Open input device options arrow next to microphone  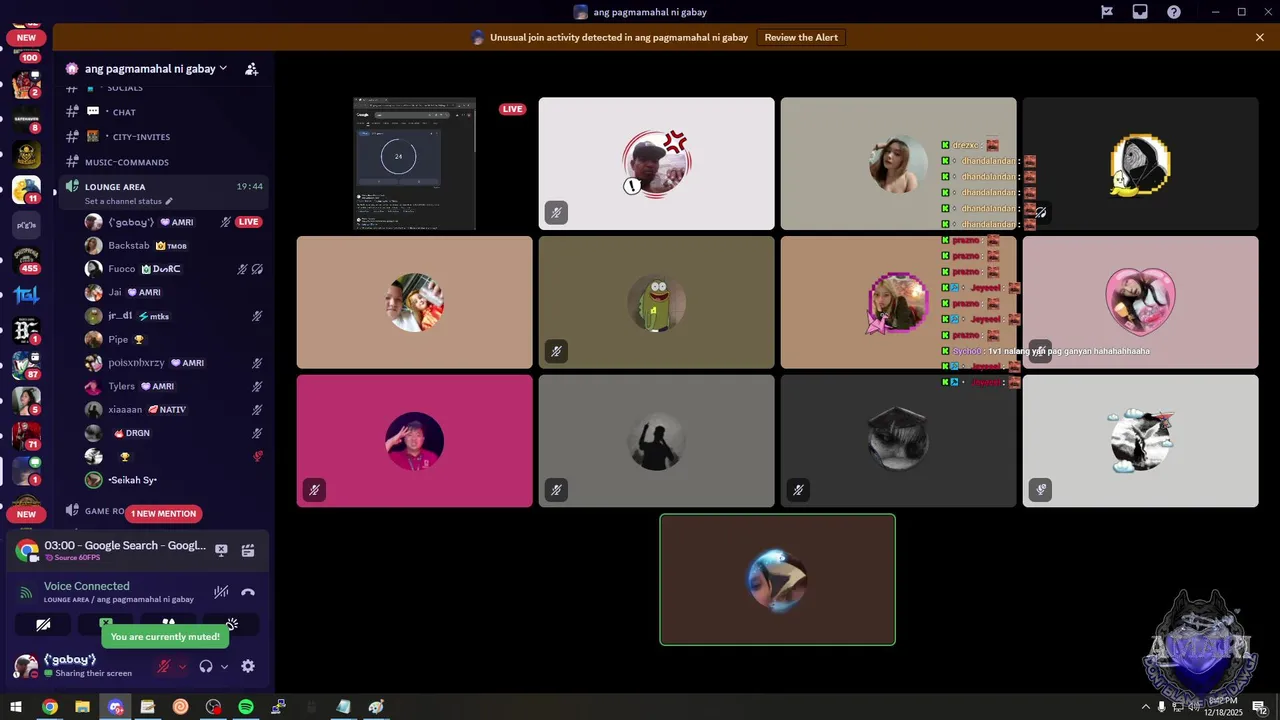[x=182, y=666]
